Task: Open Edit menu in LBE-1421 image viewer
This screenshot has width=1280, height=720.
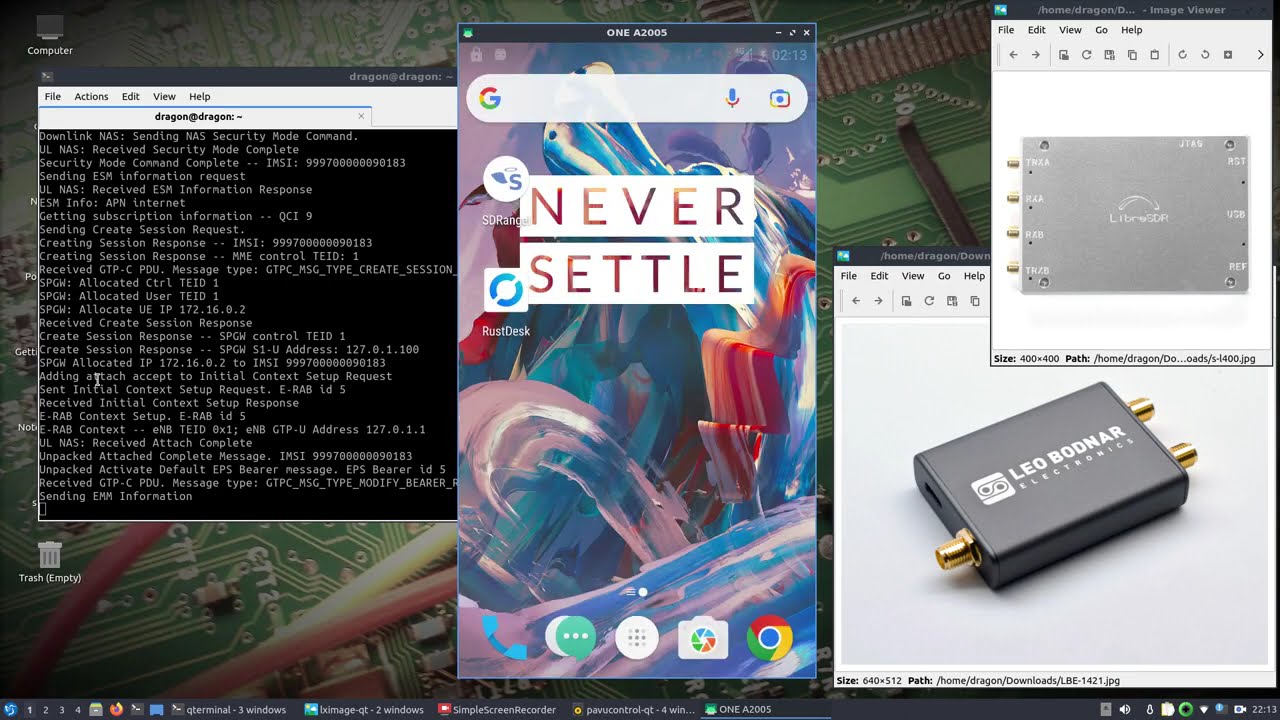Action: 879,276
